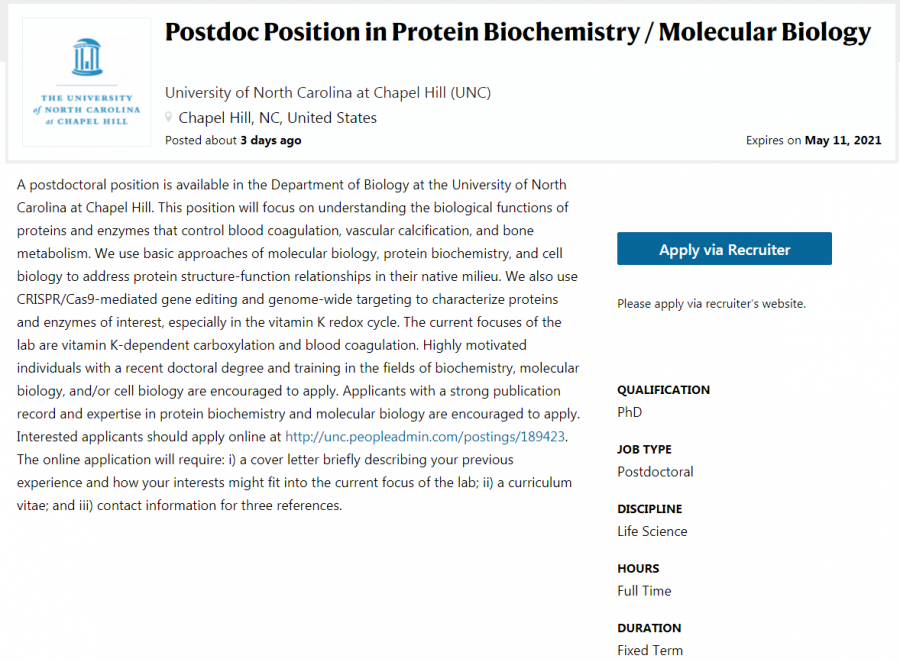
Task: Select the Life Science discipline value
Action: point(652,531)
